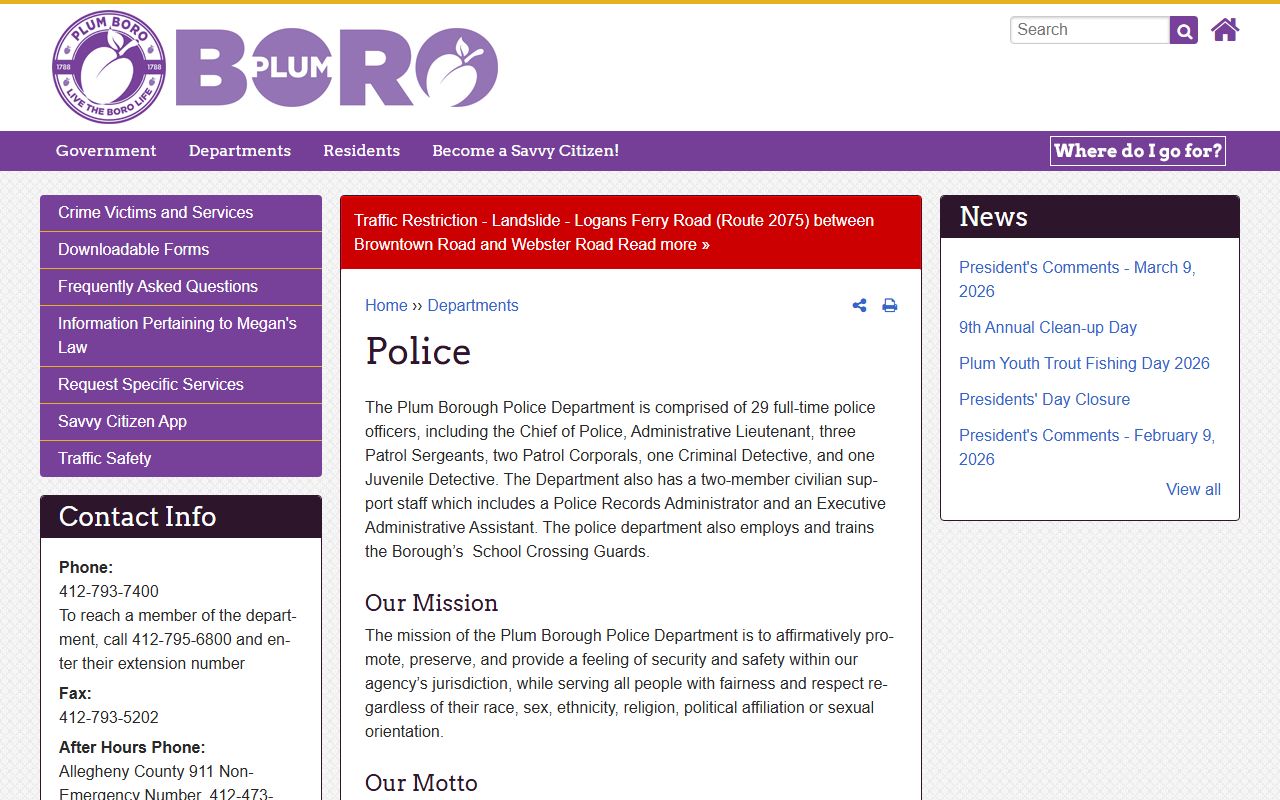This screenshot has height=800, width=1280.
Task: Click the Police page title
Action: click(x=418, y=351)
